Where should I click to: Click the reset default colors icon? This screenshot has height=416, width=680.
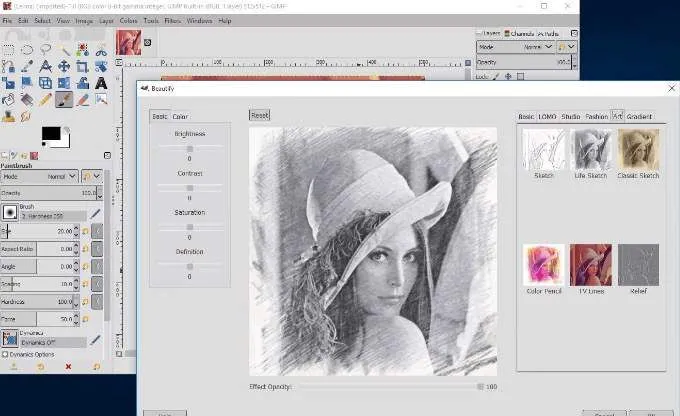44,144
